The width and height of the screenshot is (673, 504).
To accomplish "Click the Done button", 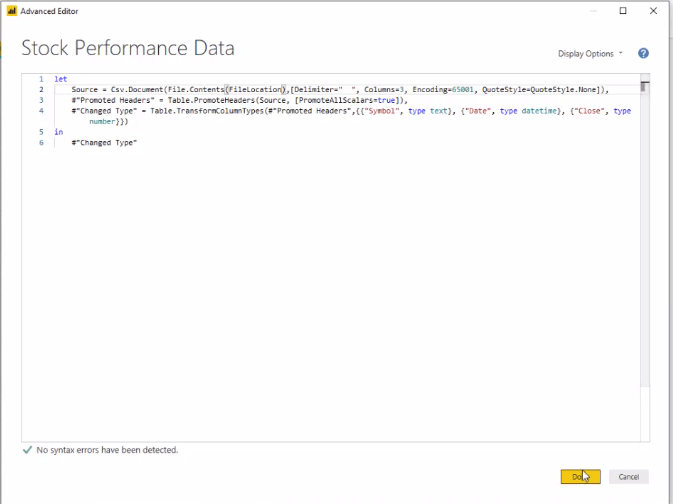I will (580, 477).
